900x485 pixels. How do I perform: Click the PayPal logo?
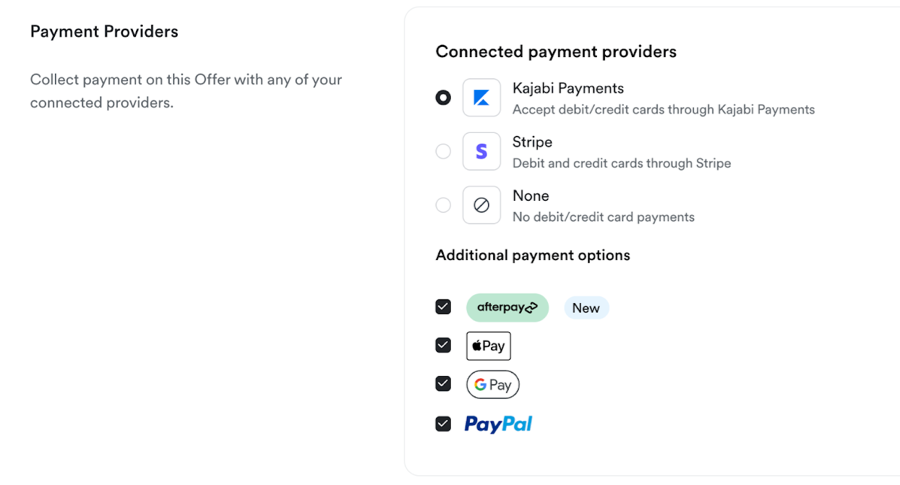coord(498,424)
